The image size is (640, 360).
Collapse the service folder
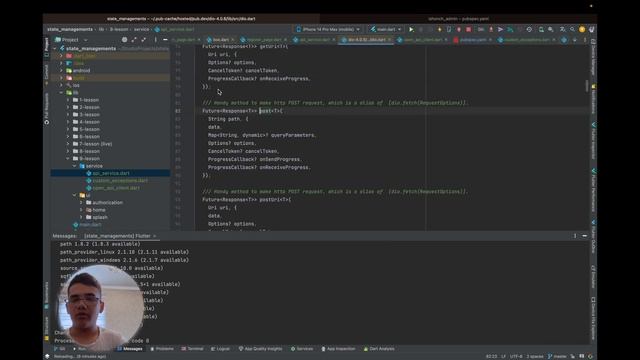pos(75,166)
